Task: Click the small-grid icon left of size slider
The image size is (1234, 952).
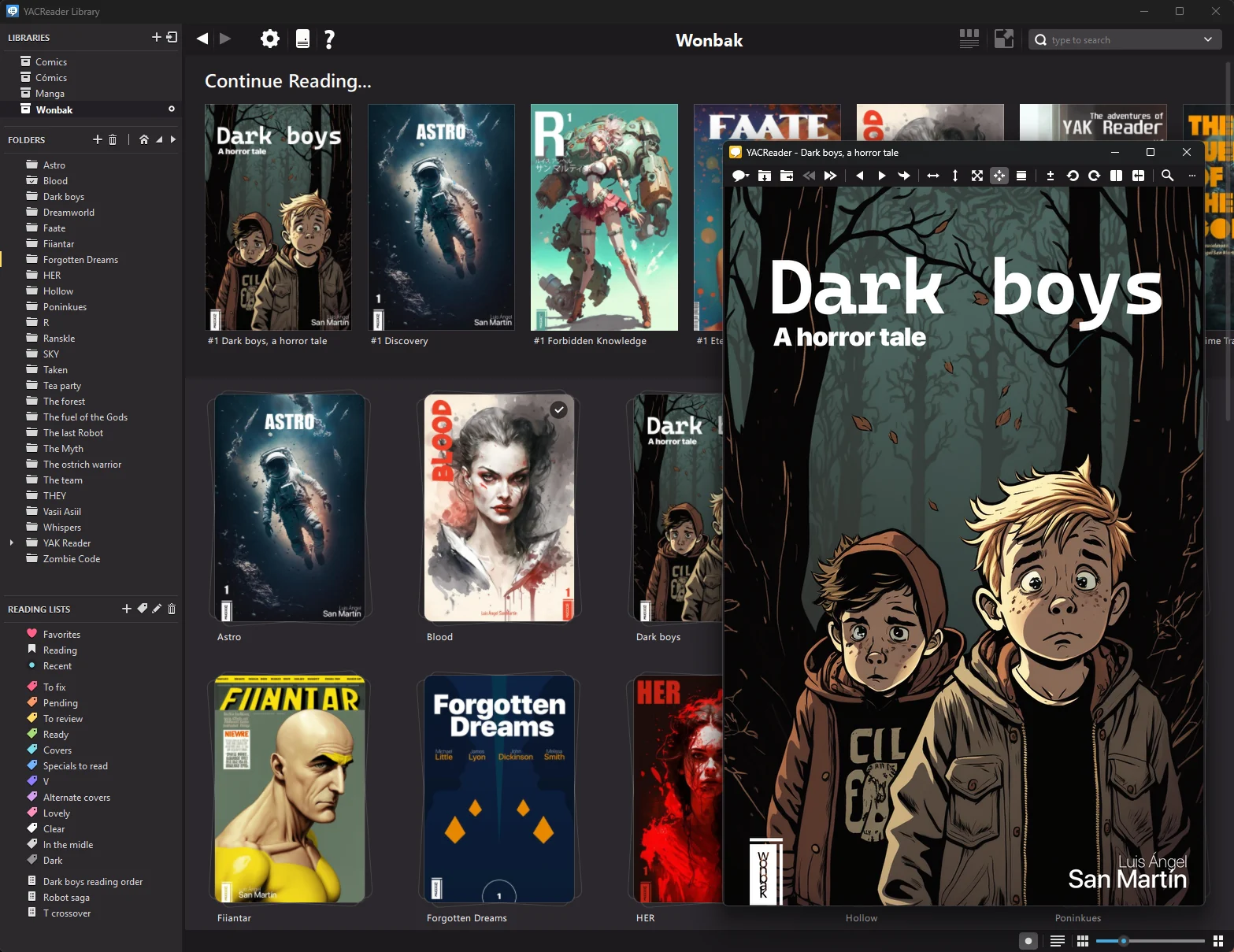Action: (1083, 941)
